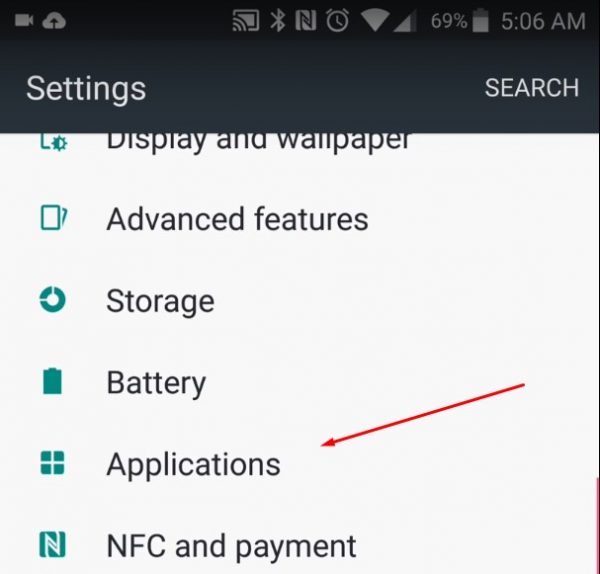This screenshot has width=600, height=574.
Task: Tap the Advanced features icon
Action: 54,218
